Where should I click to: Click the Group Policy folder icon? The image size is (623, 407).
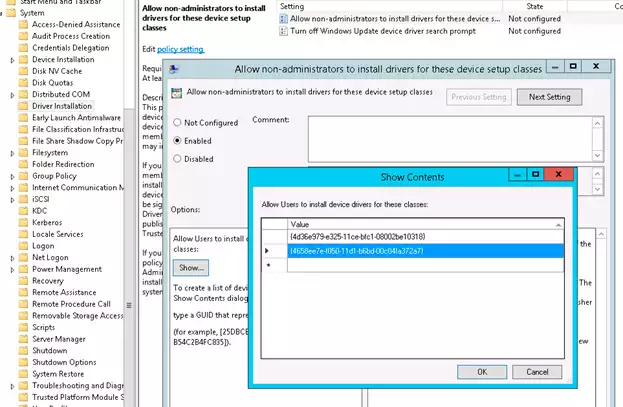point(24,175)
